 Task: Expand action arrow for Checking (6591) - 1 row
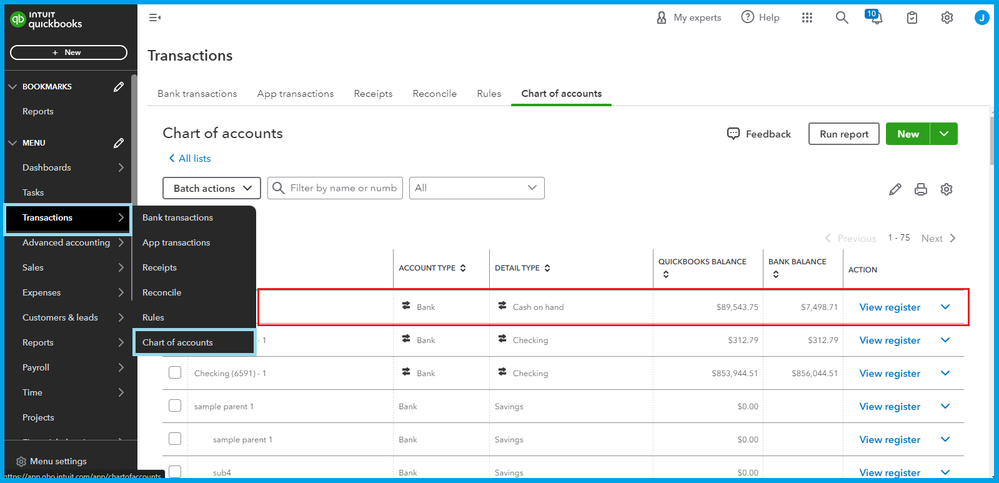[x=945, y=373]
